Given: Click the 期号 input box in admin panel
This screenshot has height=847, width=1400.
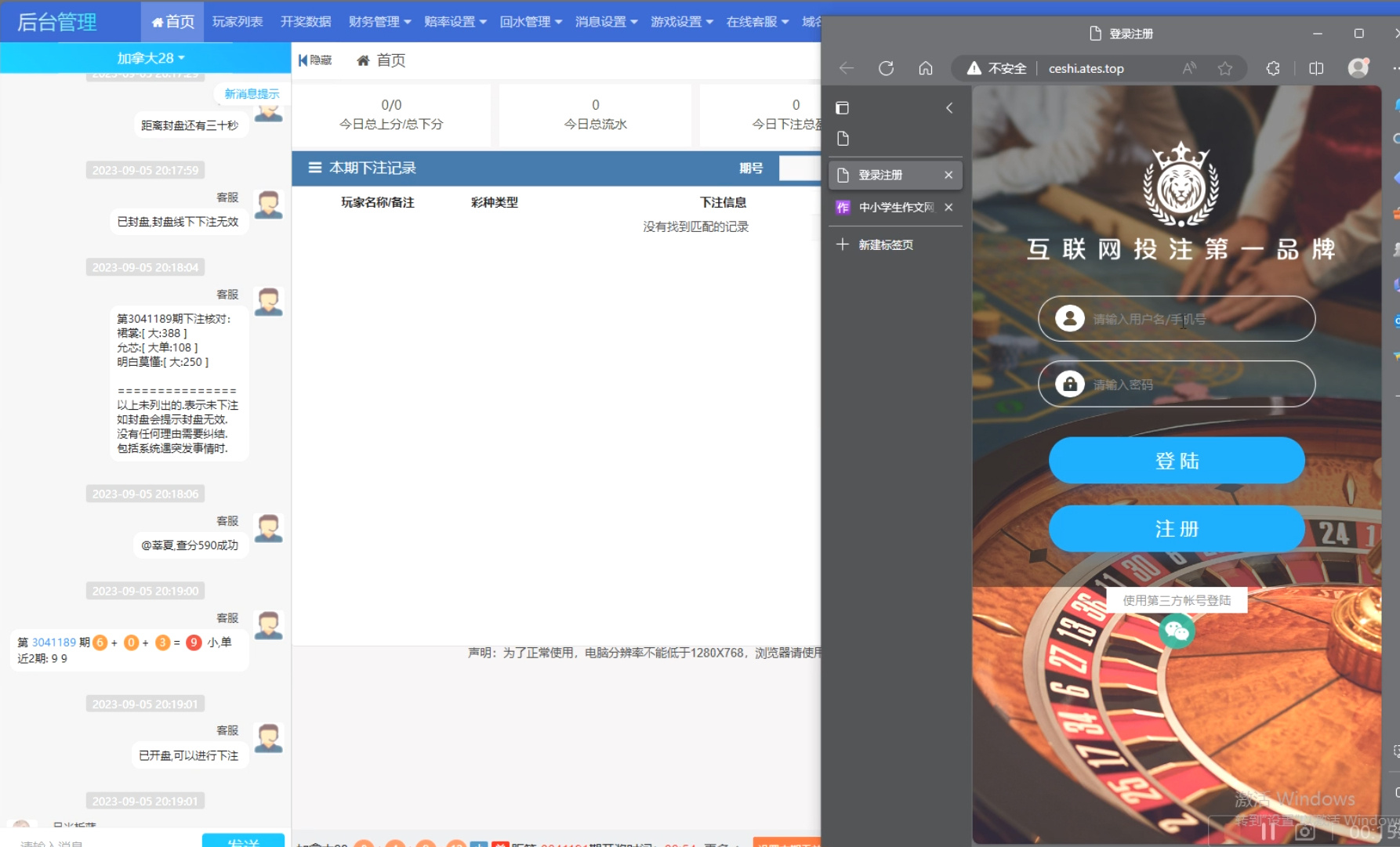Looking at the screenshot, I should tap(800, 168).
